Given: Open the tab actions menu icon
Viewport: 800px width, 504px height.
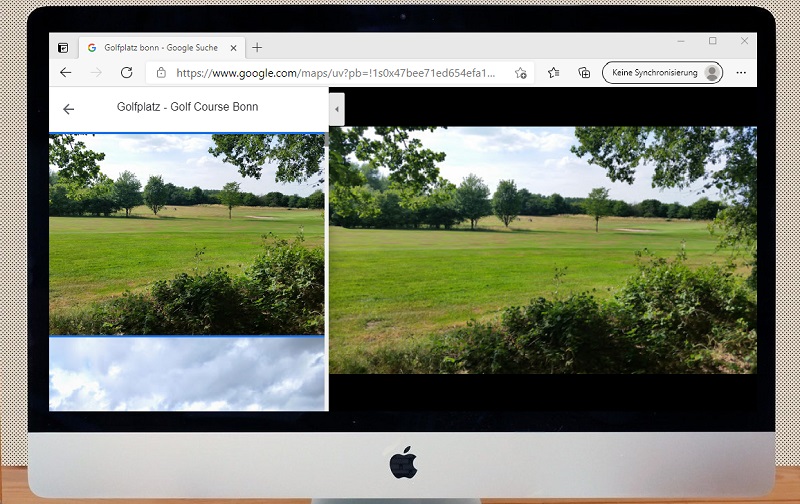Looking at the screenshot, I should (x=63, y=48).
